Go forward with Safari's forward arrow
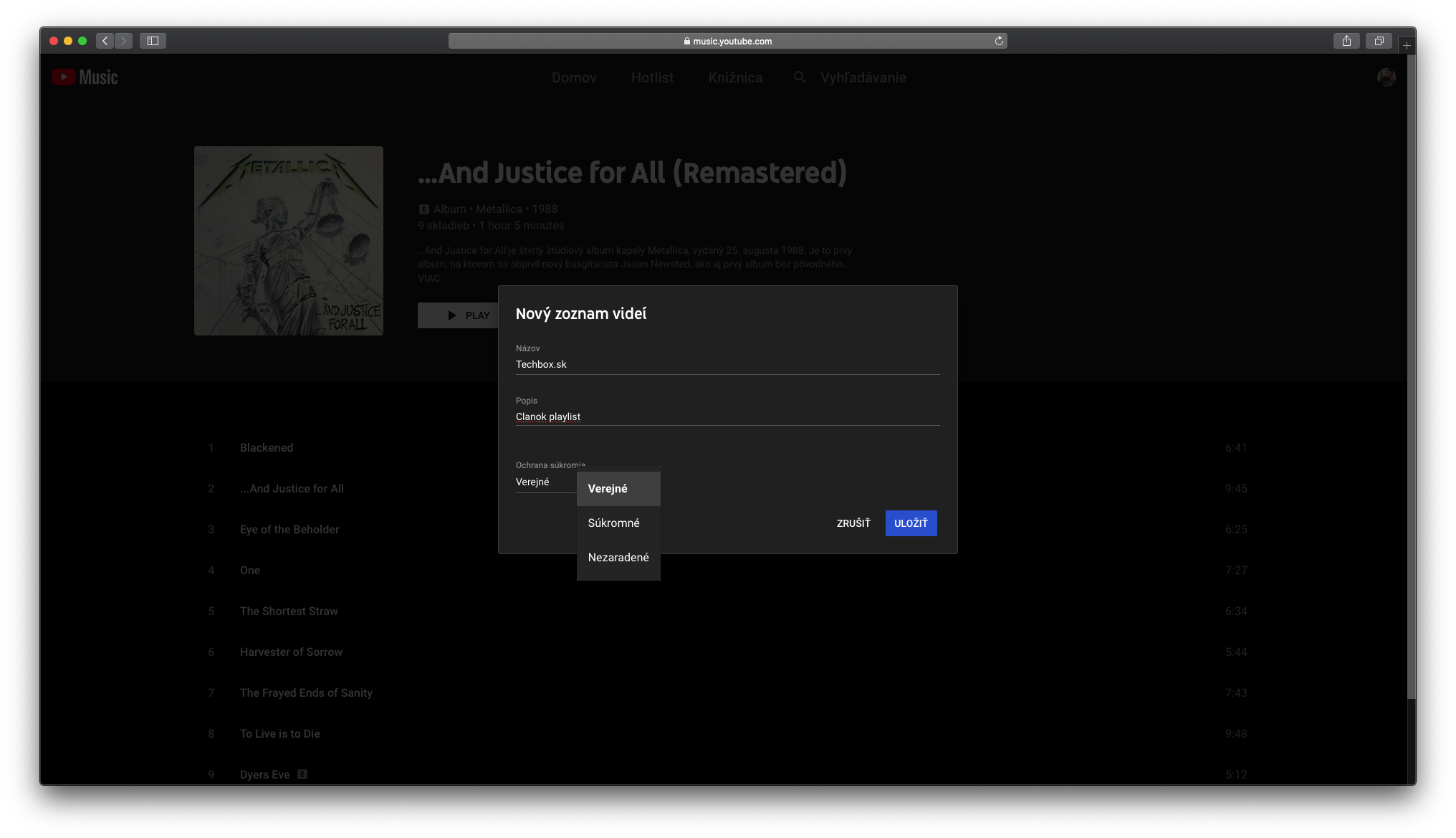The height and width of the screenshot is (838, 1456). 123,41
